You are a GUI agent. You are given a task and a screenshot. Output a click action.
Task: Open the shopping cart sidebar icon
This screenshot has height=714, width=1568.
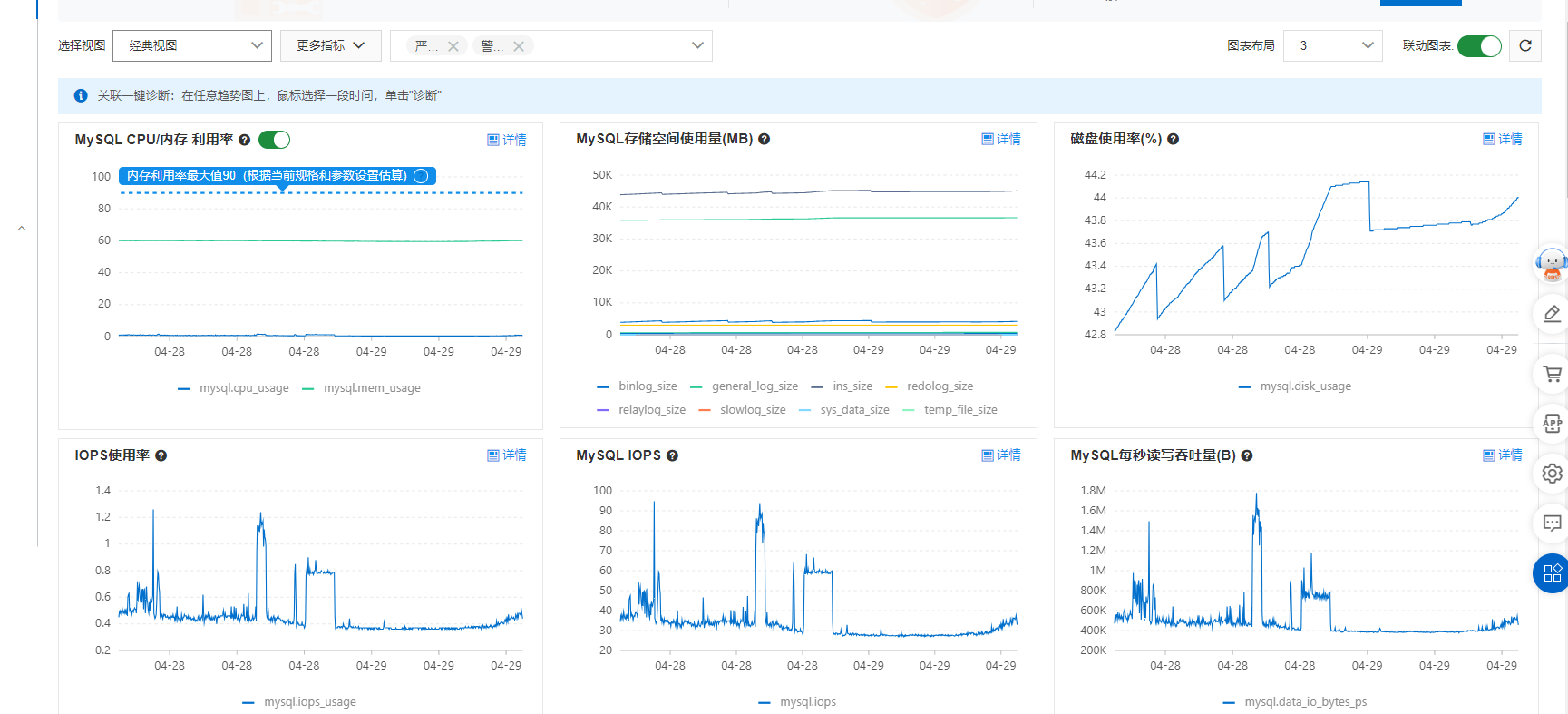[1552, 373]
